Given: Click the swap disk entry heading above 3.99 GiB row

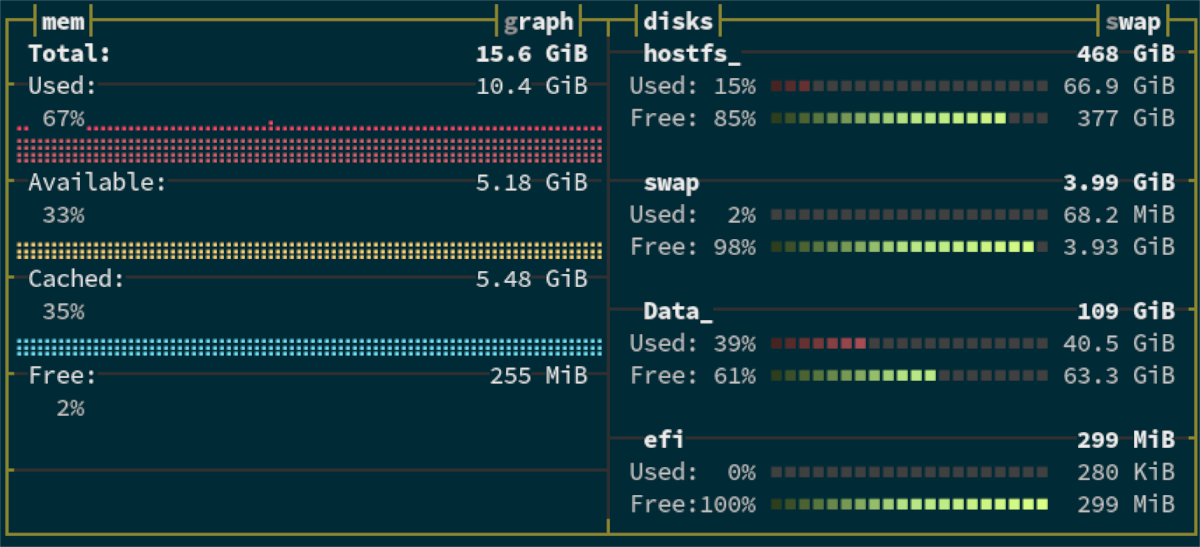Looking at the screenshot, I should [671, 183].
